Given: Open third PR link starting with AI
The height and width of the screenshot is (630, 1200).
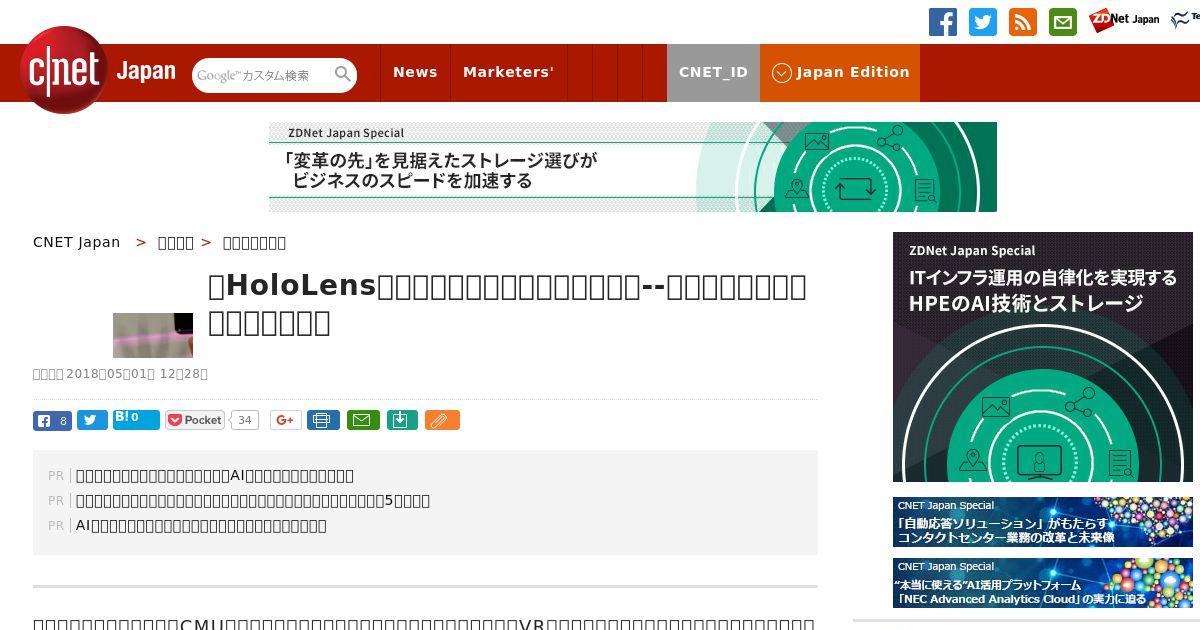Looking at the screenshot, I should 201,526.
